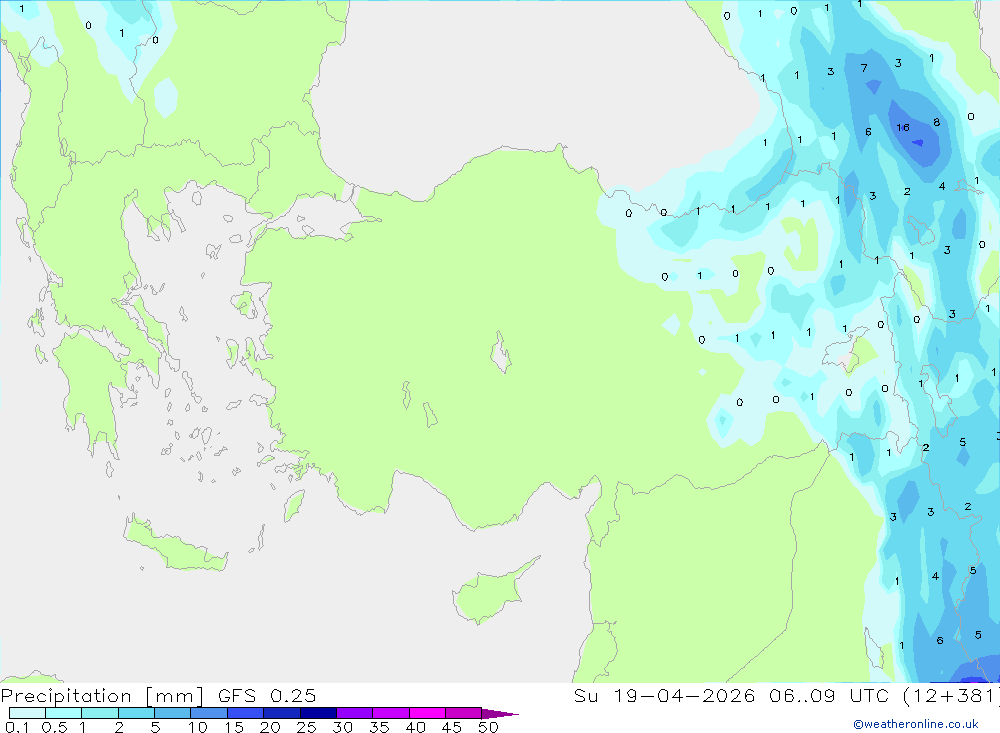Select the 35–40 mm purple legend swatch
The width and height of the screenshot is (1000, 733).
tap(391, 713)
